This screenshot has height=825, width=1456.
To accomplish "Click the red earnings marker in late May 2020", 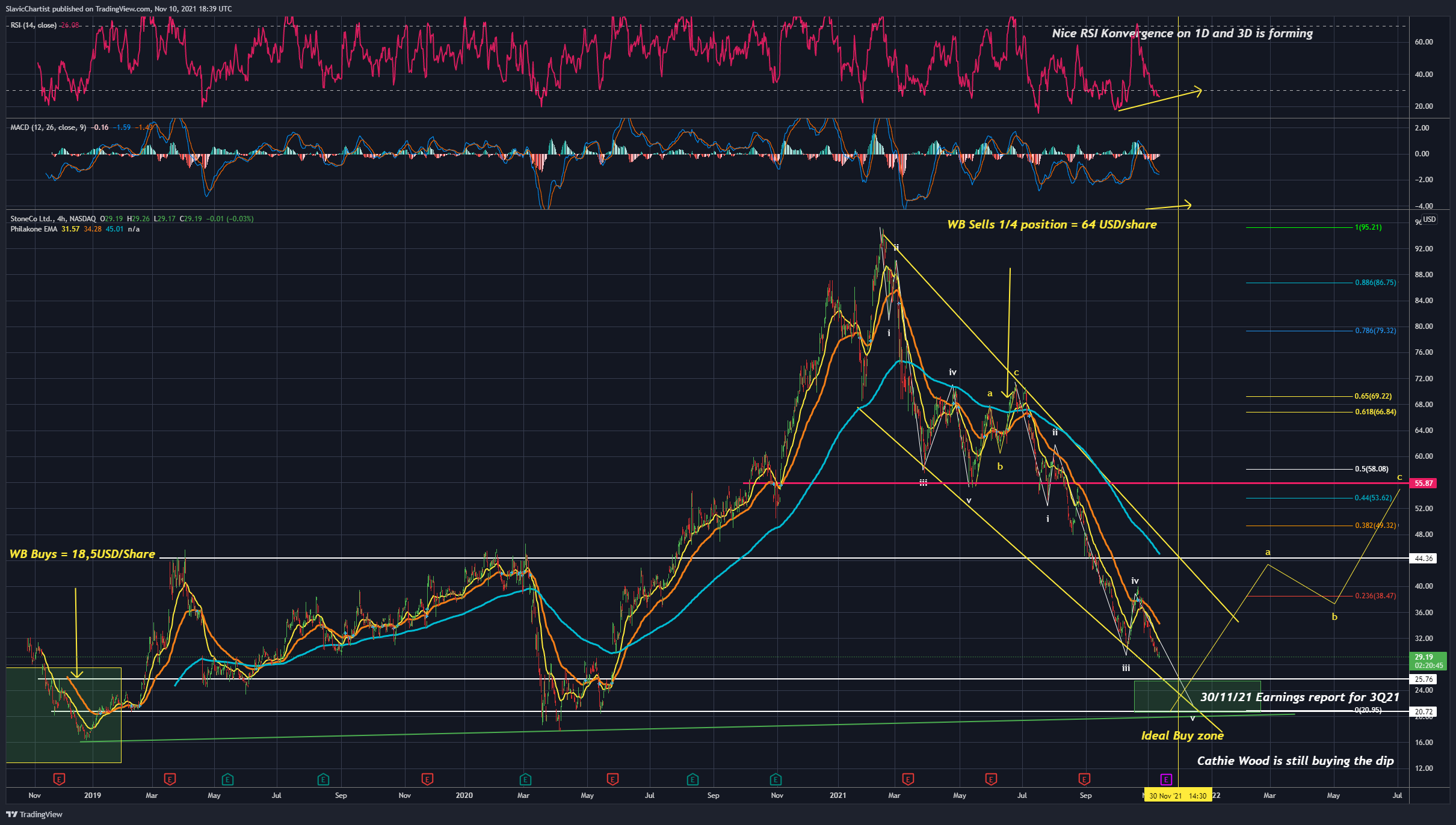I will tap(612, 779).
